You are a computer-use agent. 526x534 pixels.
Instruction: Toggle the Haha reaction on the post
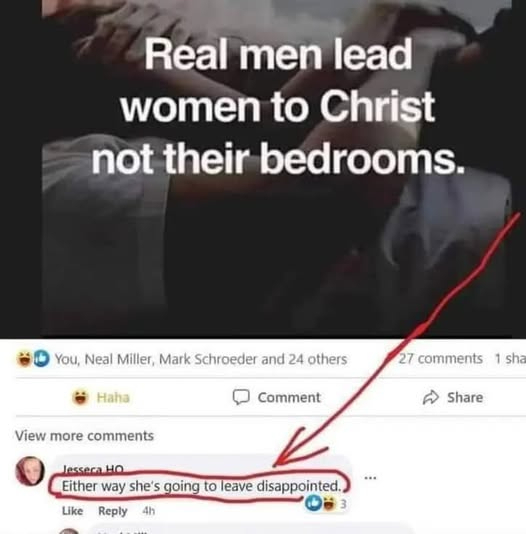[101, 397]
